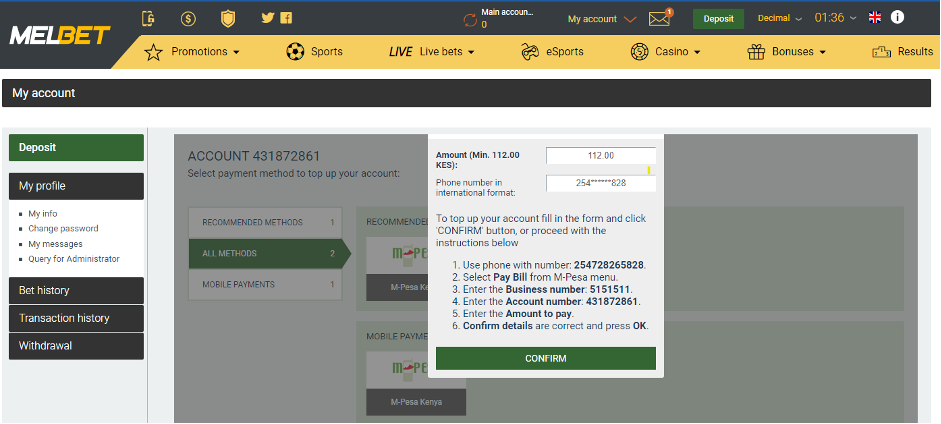941x424 pixels.
Task: Click the dollar coin payments icon
Action: 188,19
